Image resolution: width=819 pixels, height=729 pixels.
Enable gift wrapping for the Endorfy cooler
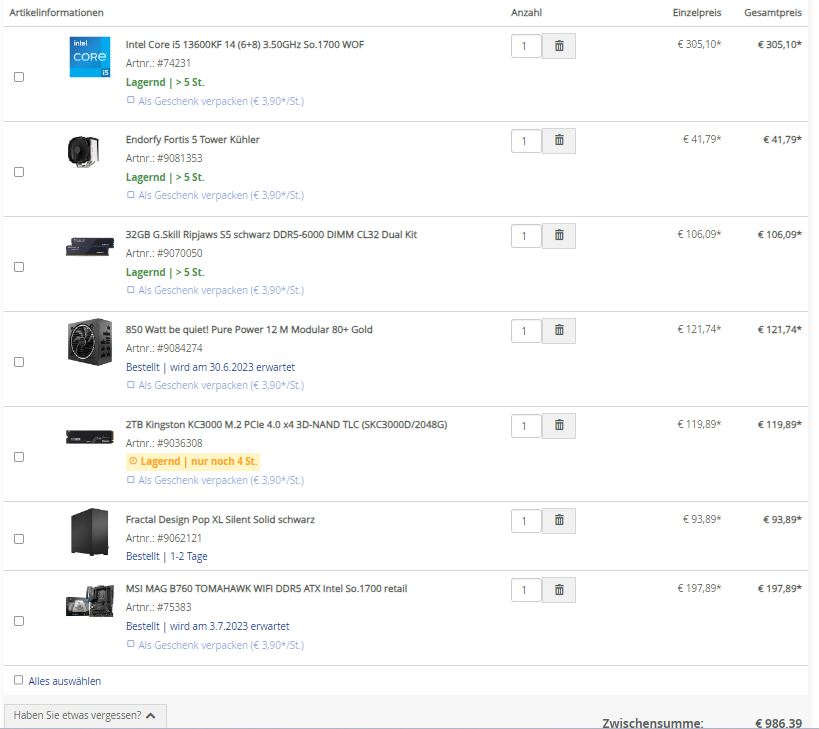(128, 195)
